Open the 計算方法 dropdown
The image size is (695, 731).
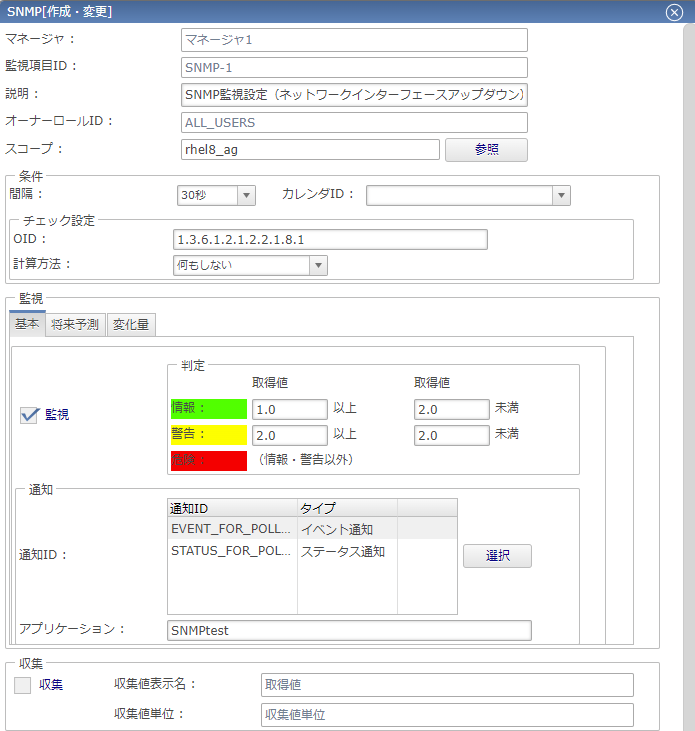click(250, 265)
